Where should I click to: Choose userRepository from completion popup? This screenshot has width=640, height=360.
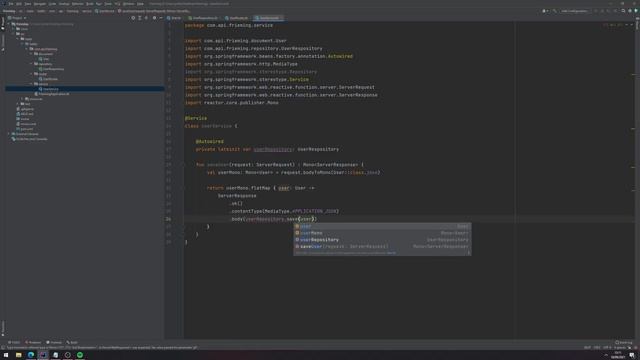click(382, 240)
